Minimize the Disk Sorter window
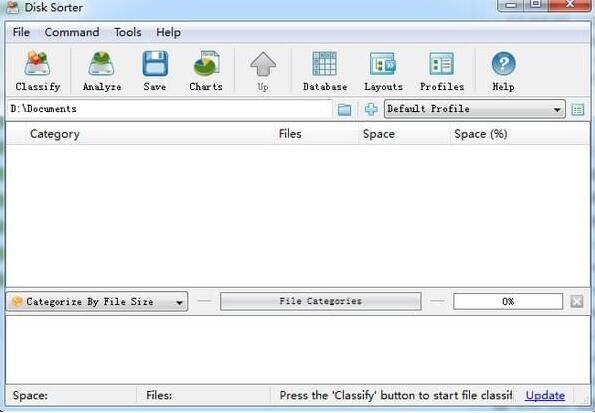Image resolution: width=595 pixels, height=413 pixels. pos(511,5)
